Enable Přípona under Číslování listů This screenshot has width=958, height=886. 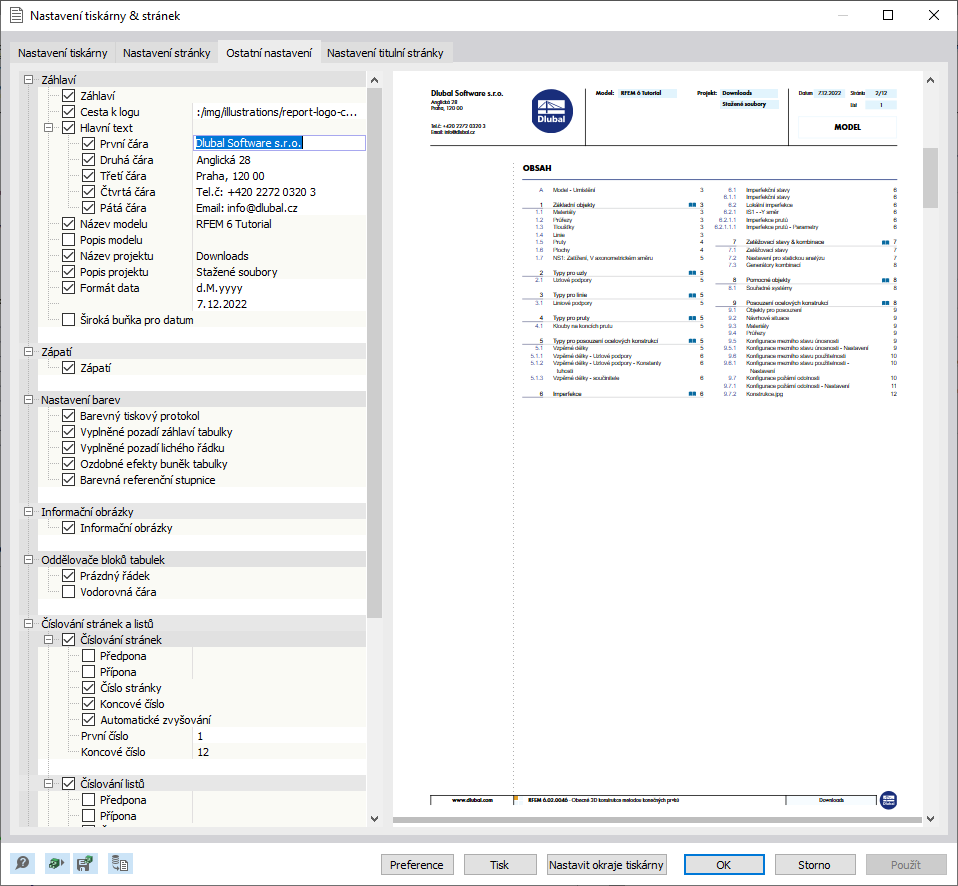coord(89,816)
